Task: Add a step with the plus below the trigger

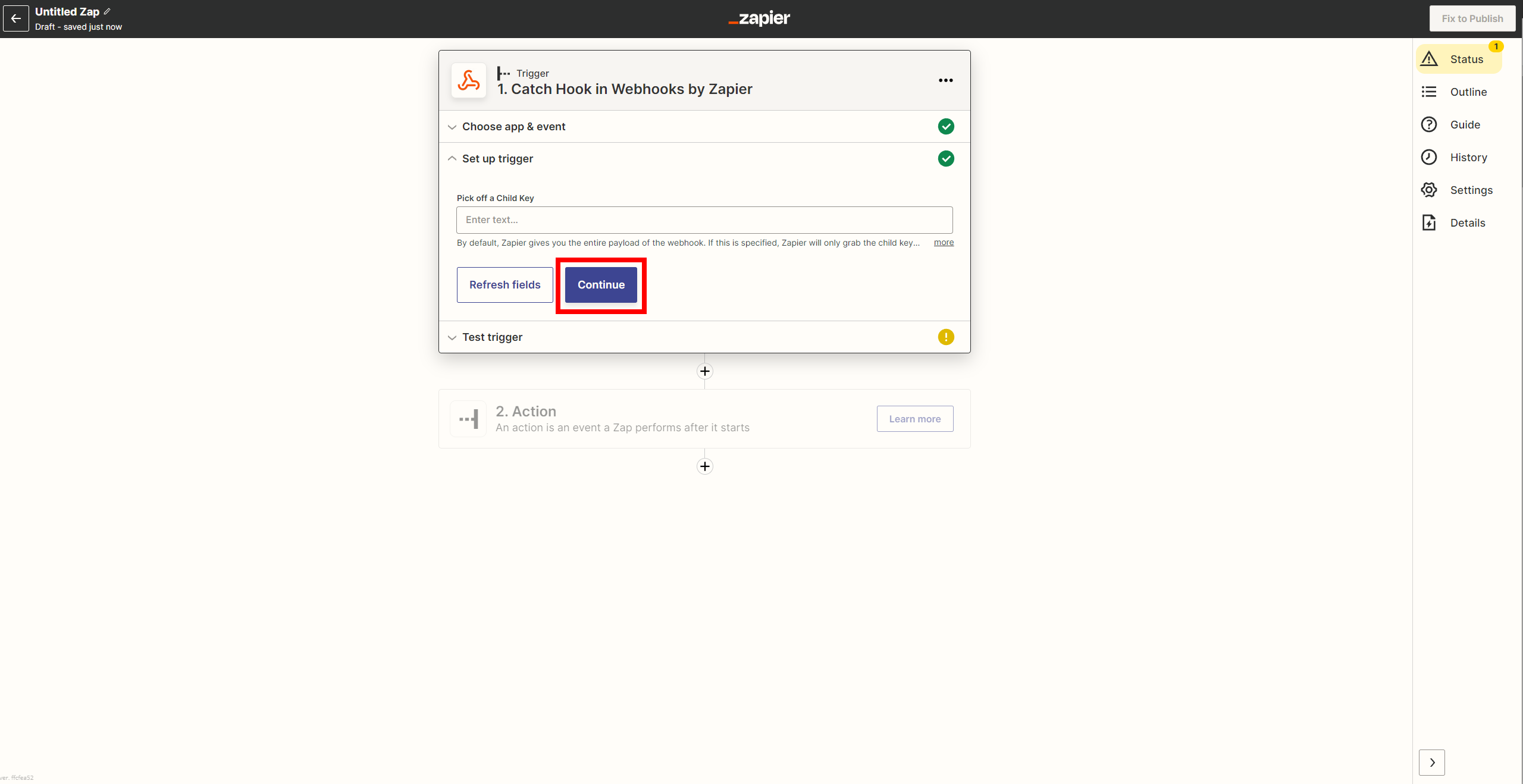Action: (x=704, y=371)
